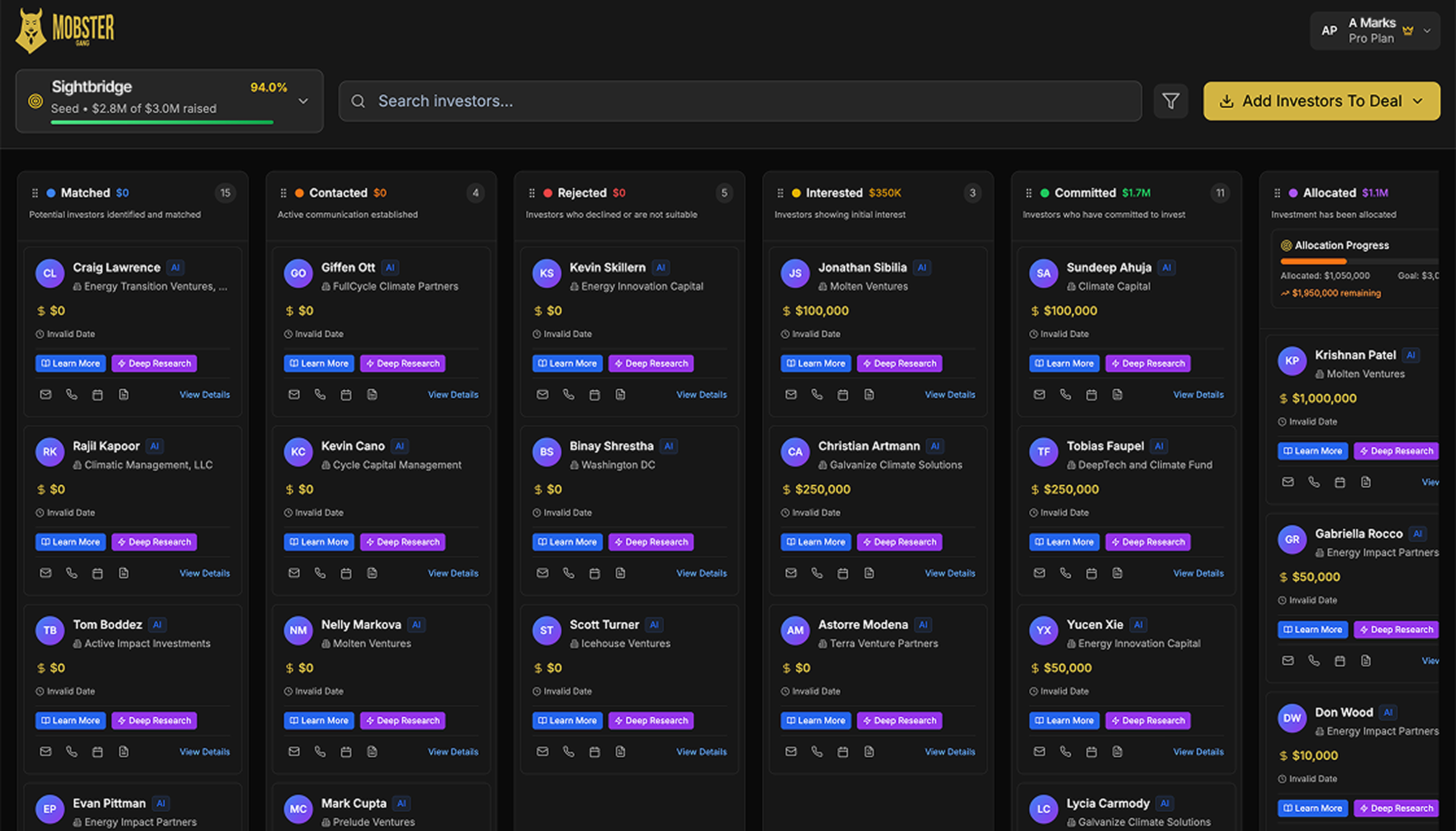Click the AI badge next to Rajil Kapoor

[x=154, y=446]
